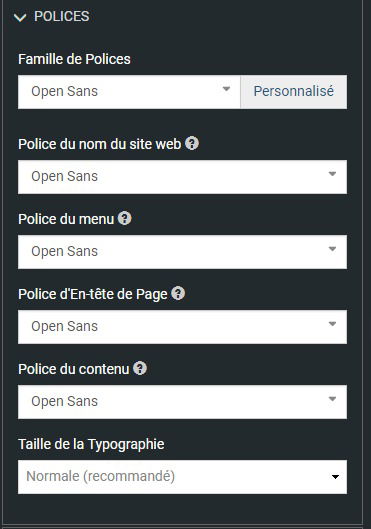Image resolution: width=371 pixels, height=529 pixels.
Task: Open the Taille de la Typographie select box
Action: (x=182, y=476)
